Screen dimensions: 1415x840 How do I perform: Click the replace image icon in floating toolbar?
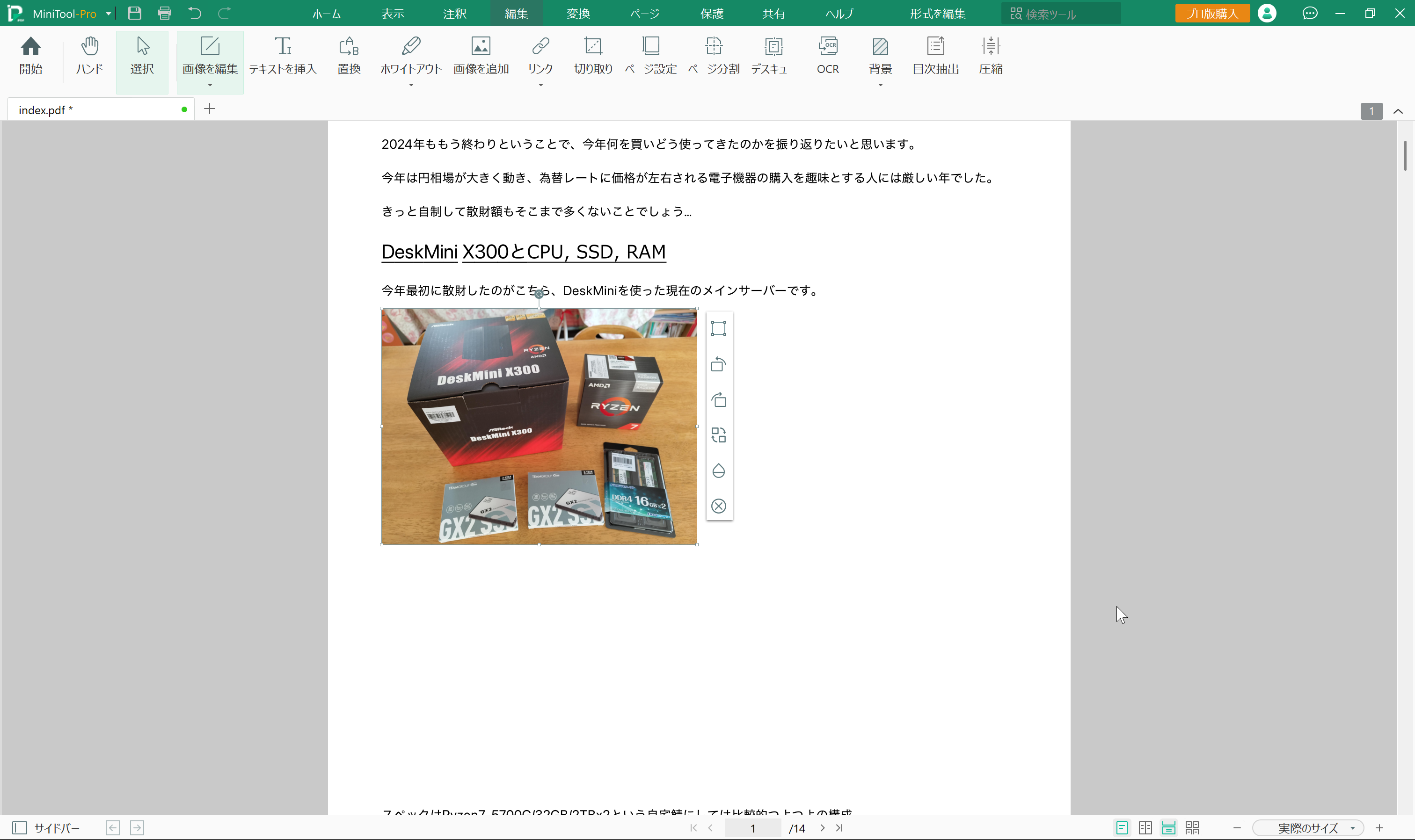pos(719,434)
